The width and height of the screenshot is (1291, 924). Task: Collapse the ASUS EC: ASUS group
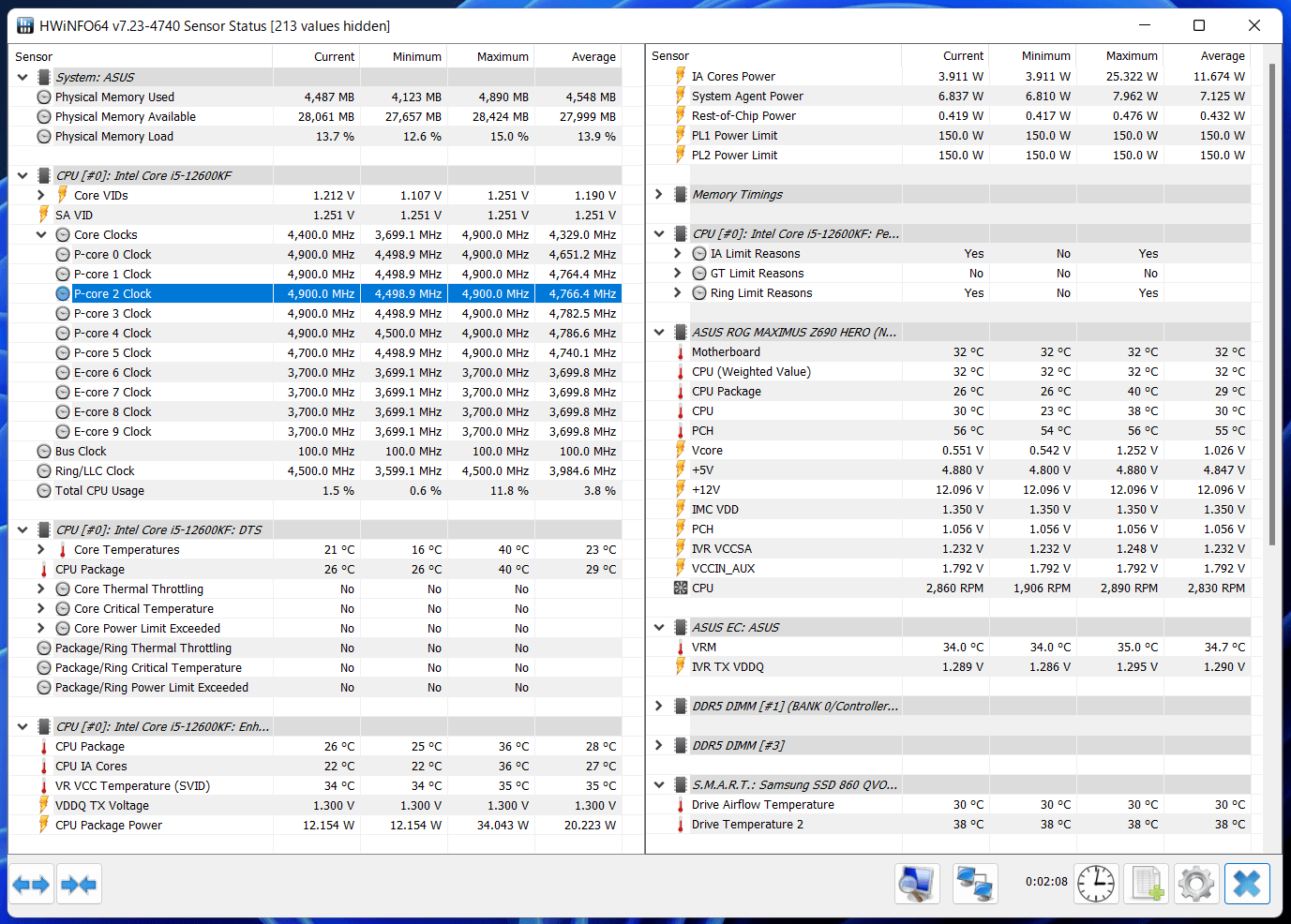point(659,628)
